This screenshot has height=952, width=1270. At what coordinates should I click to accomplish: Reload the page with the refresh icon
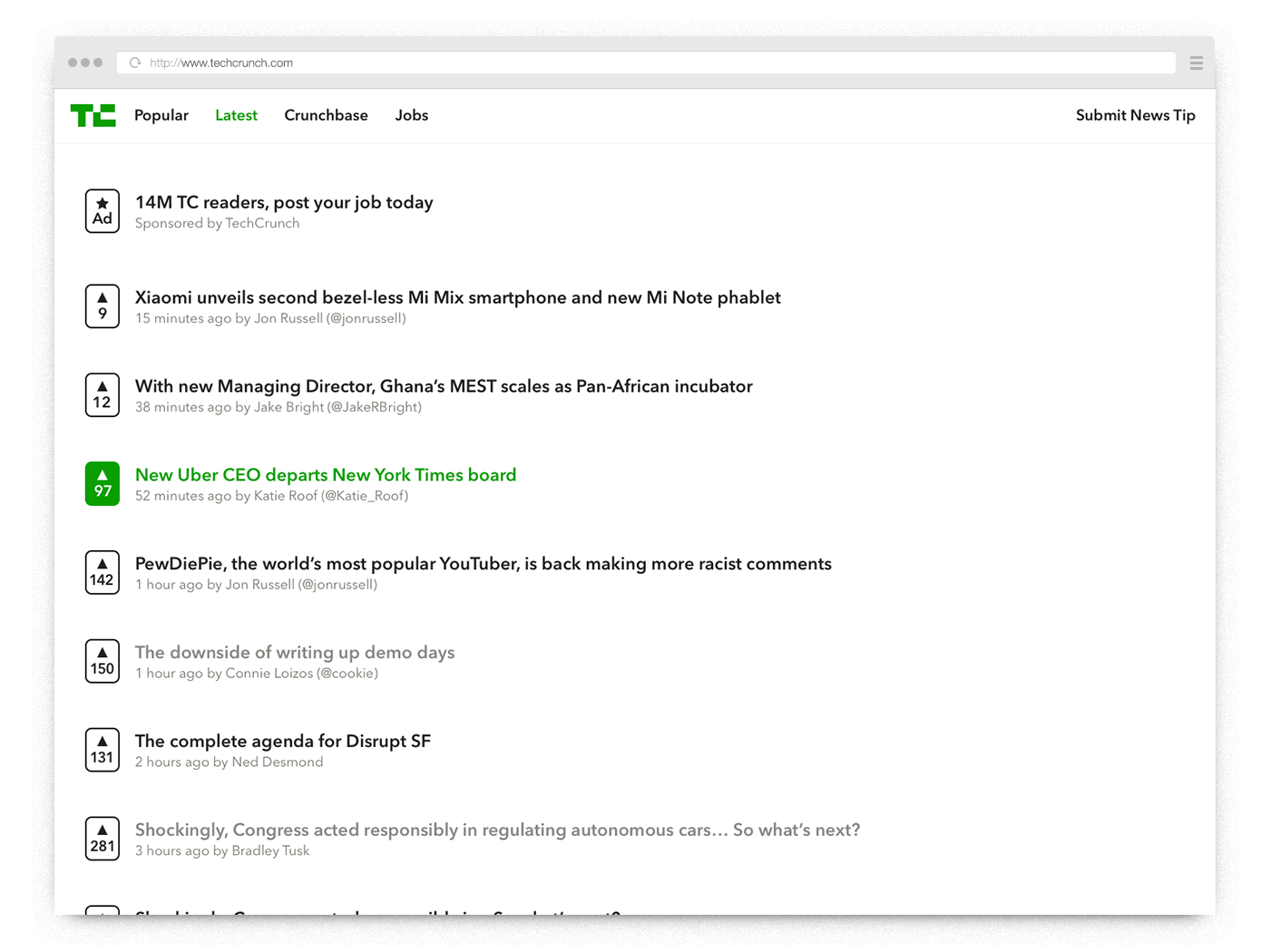(x=135, y=63)
